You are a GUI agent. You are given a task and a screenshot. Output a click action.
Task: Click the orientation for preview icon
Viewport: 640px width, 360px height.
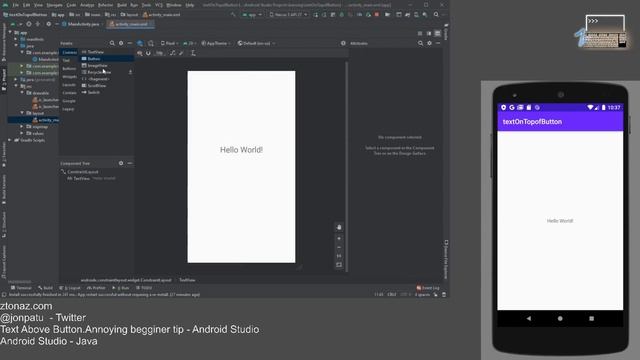point(151,43)
